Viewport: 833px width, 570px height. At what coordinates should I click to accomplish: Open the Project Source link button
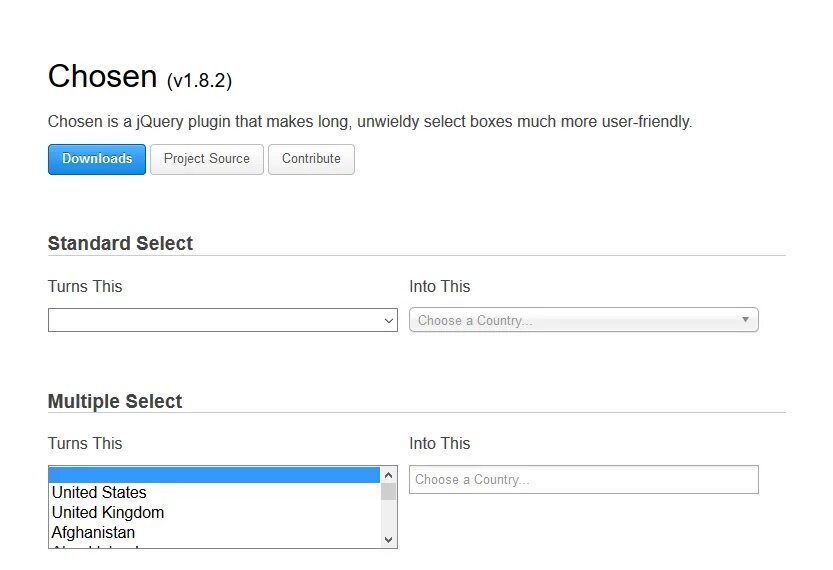207,159
